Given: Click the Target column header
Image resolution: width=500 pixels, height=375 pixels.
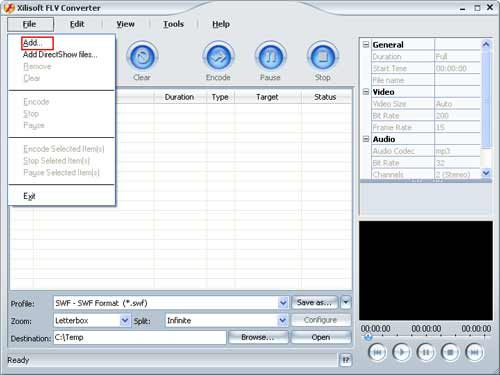Looking at the screenshot, I should tap(268, 97).
